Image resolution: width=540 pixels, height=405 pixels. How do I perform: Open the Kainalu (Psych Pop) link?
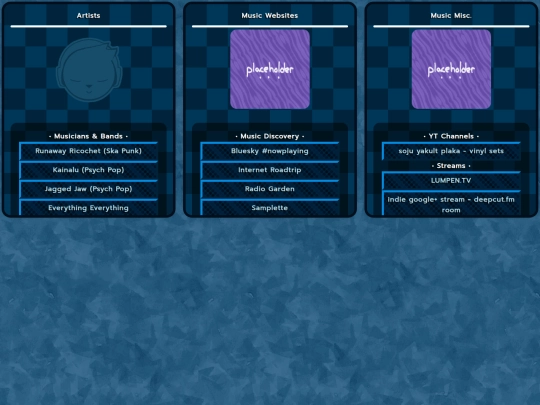pyautogui.click(x=89, y=170)
